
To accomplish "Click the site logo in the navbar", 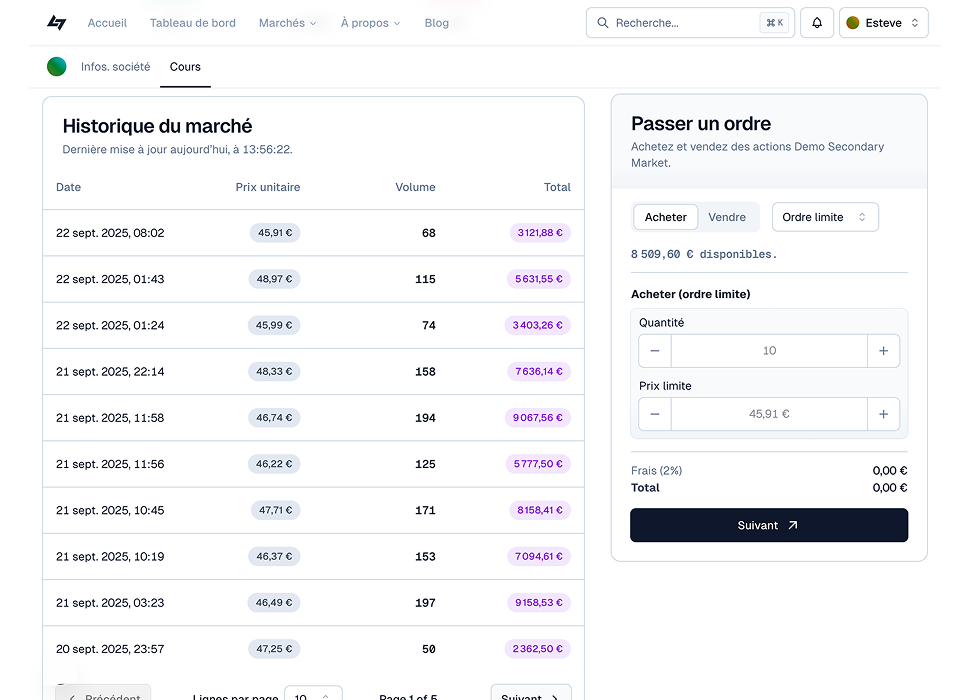I will point(57,23).
